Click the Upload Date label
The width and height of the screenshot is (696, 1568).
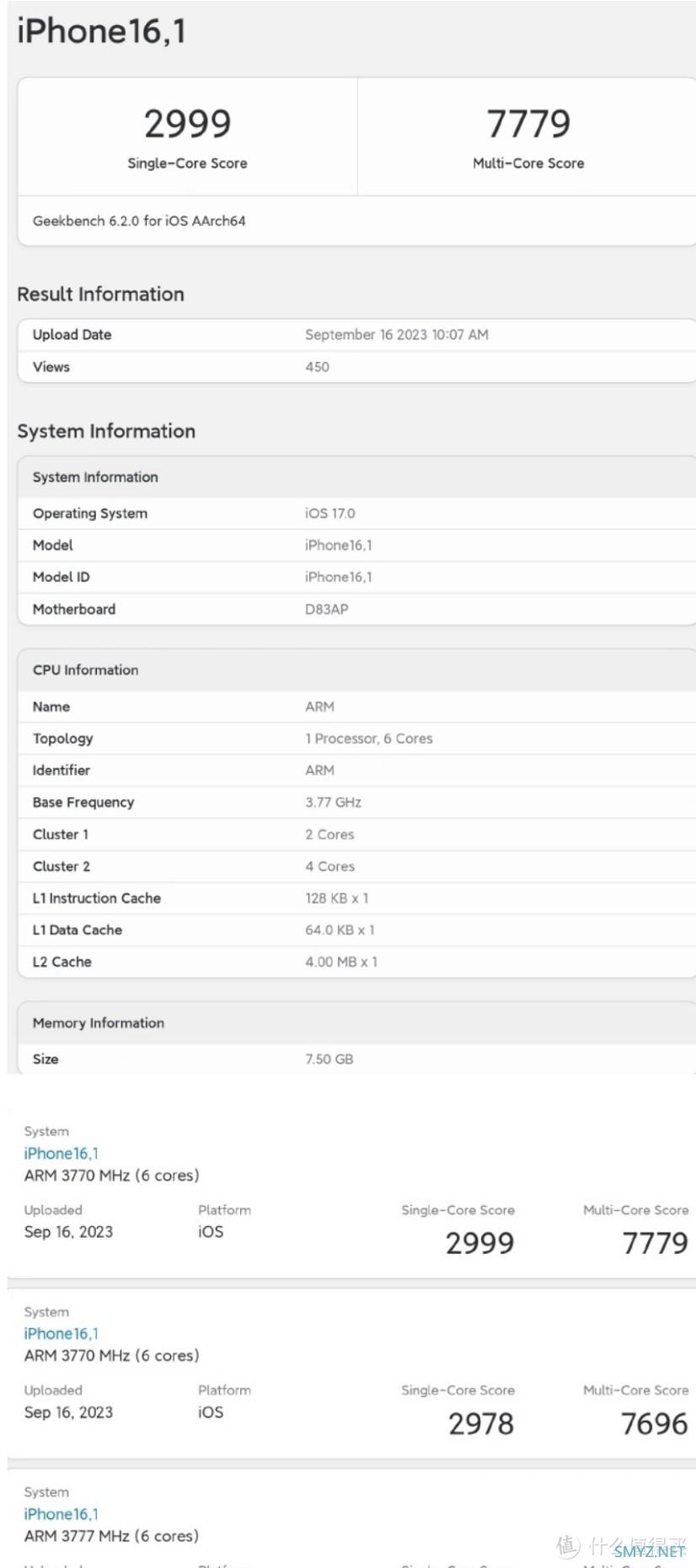point(72,334)
